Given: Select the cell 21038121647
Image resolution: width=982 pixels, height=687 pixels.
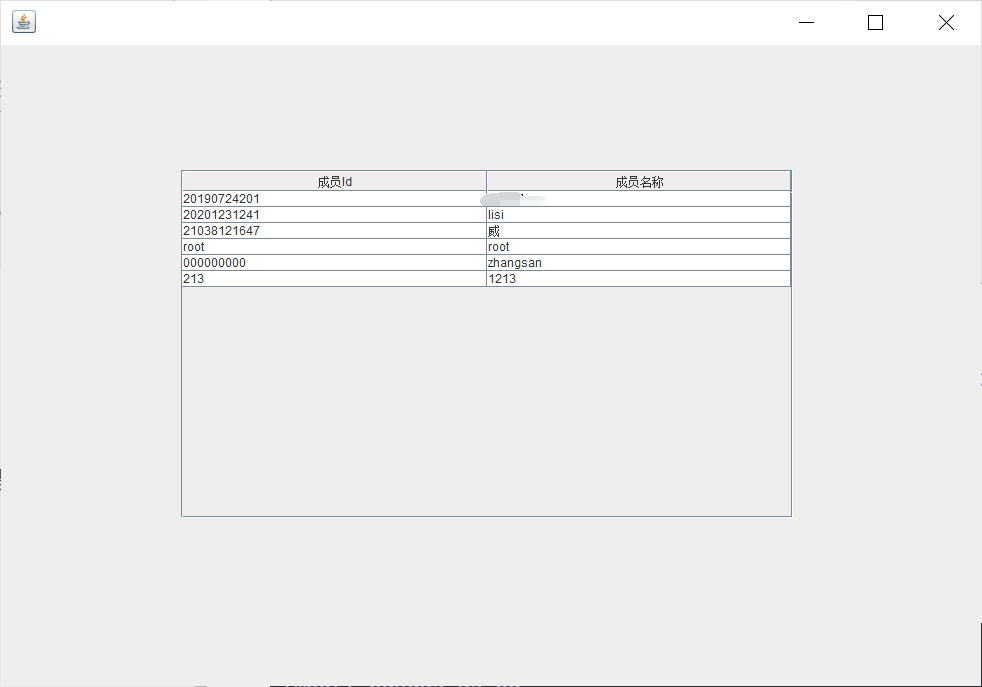Looking at the screenshot, I should point(334,230).
